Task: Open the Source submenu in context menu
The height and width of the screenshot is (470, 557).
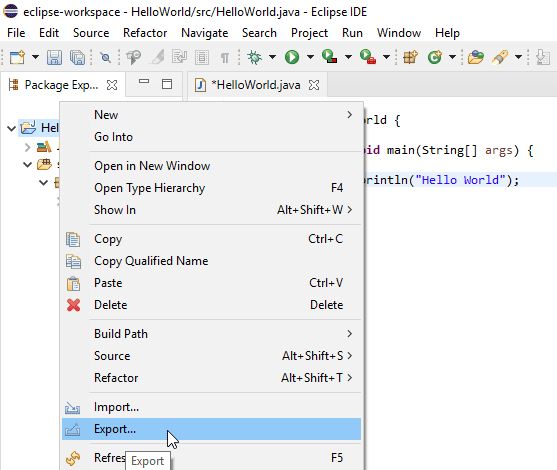Action: point(212,356)
